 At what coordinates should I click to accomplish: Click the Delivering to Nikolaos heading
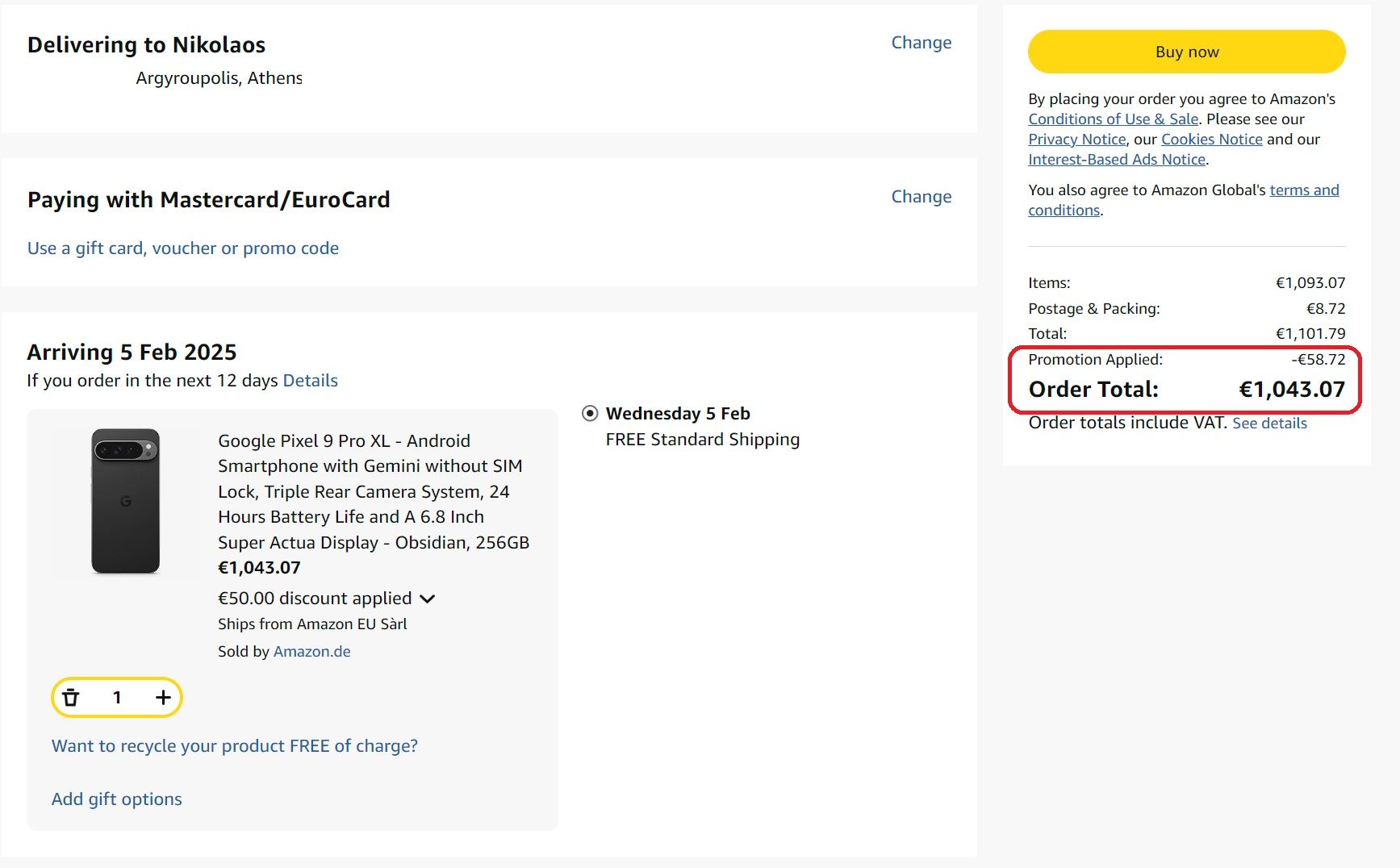pos(146,45)
